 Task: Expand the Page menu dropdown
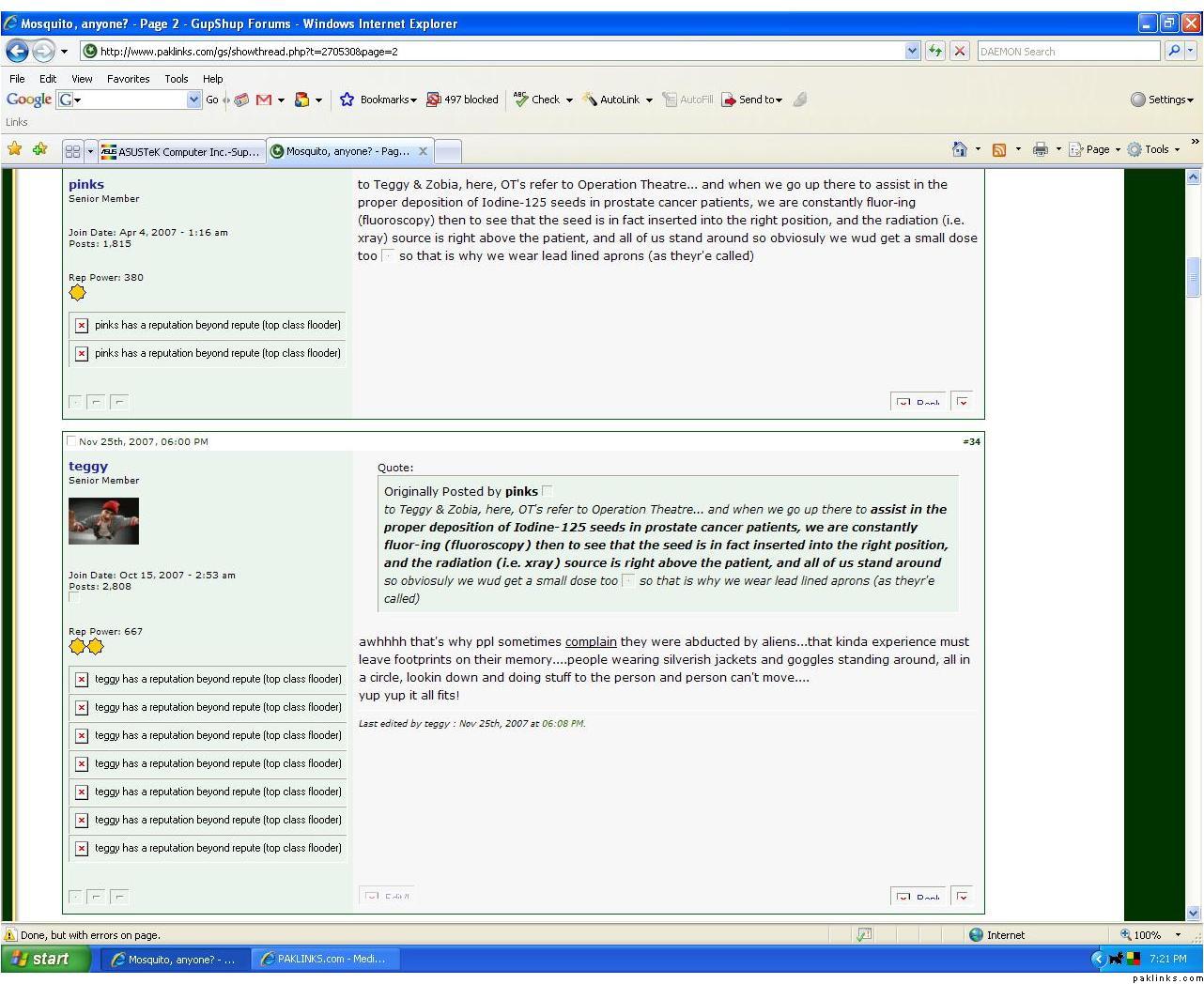pyautogui.click(x=1096, y=149)
